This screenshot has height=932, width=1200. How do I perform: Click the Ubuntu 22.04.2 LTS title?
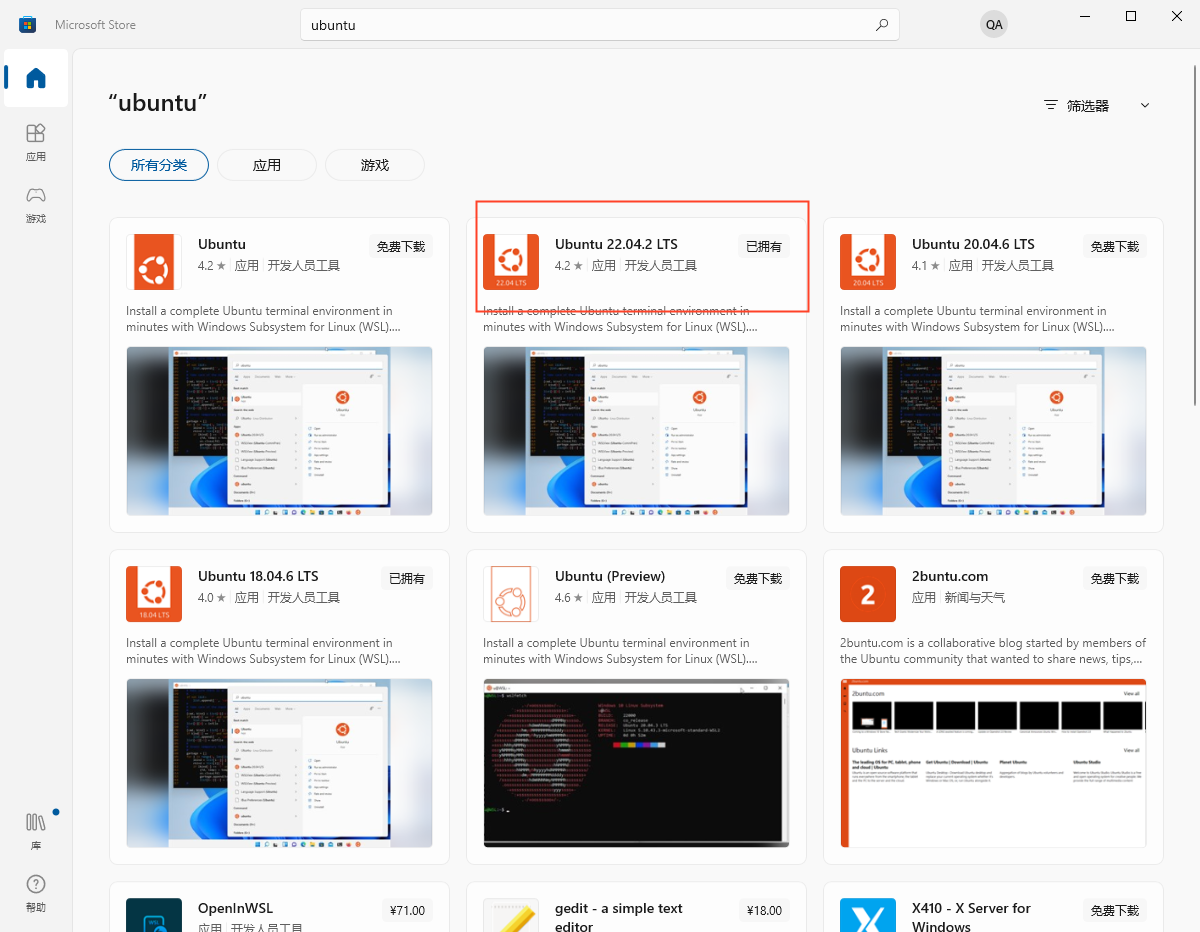[616, 244]
